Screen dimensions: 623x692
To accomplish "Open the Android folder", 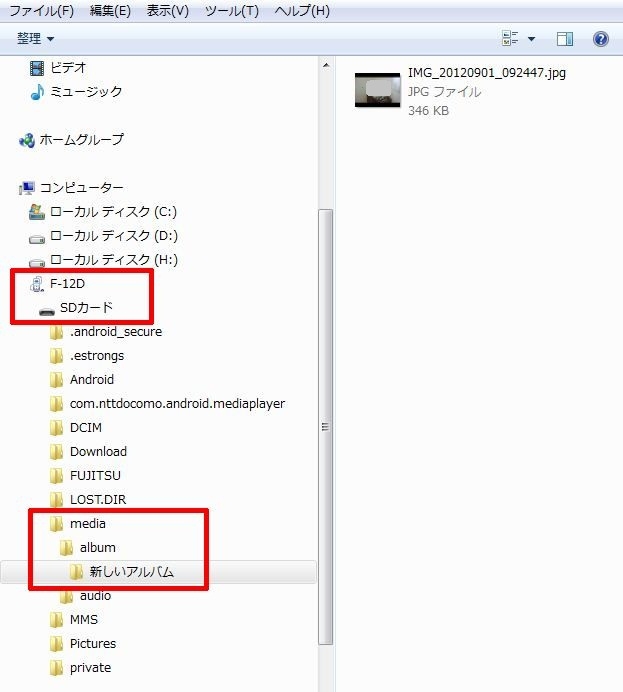I will pos(92,380).
